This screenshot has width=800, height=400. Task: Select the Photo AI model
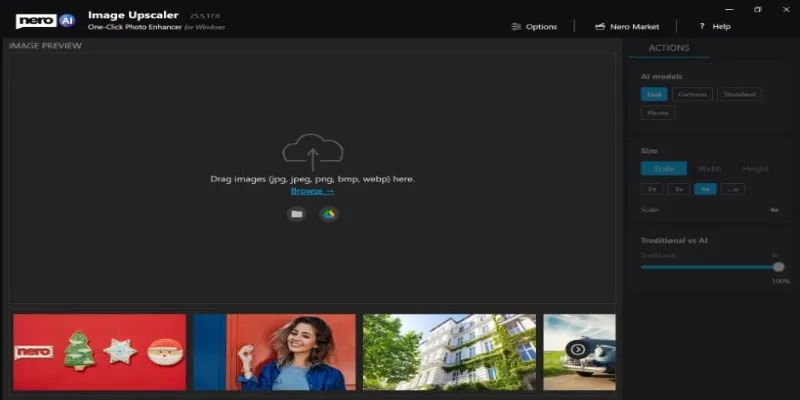(658, 113)
